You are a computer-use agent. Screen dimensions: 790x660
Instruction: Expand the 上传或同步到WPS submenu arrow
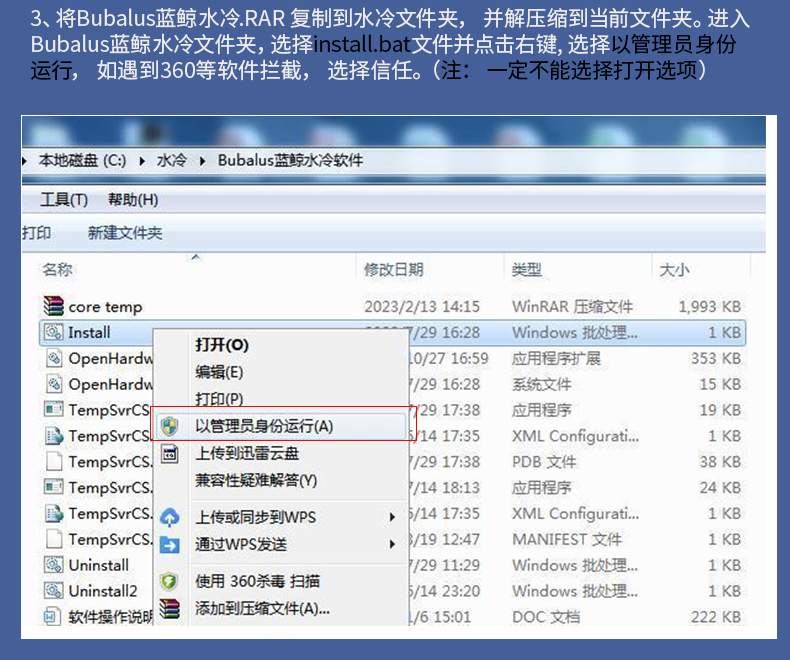pos(392,517)
